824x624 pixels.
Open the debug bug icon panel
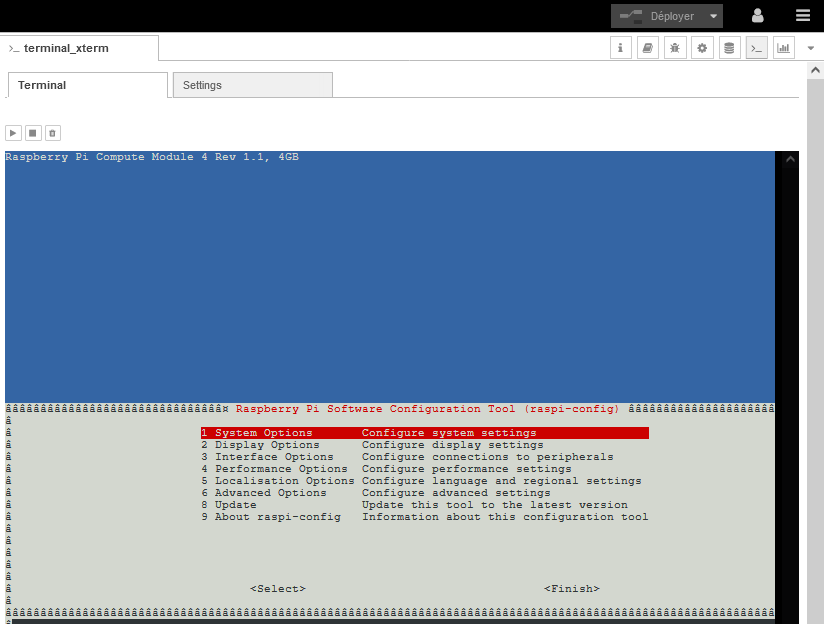(675, 48)
